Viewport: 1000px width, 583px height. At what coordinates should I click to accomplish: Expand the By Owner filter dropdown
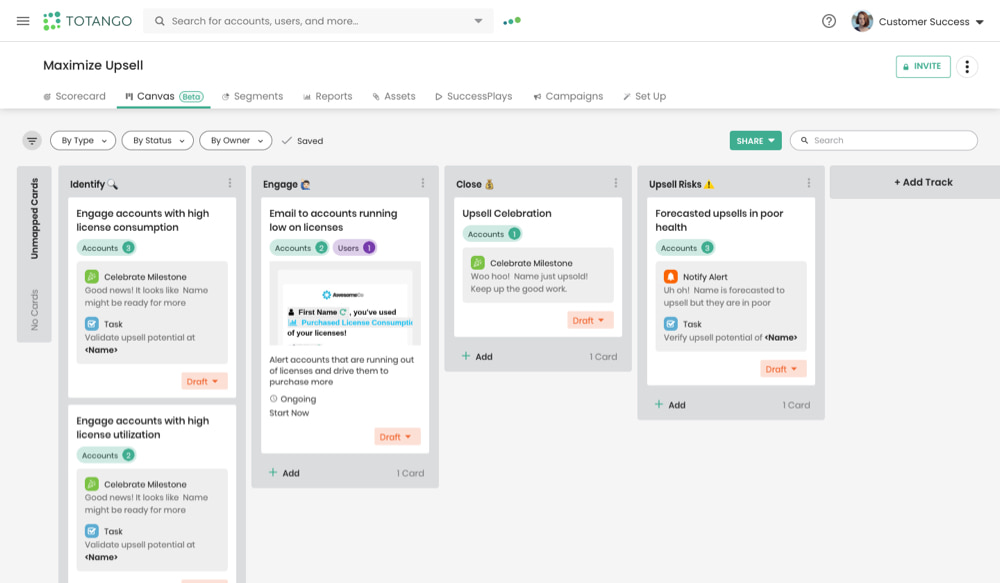[236, 140]
